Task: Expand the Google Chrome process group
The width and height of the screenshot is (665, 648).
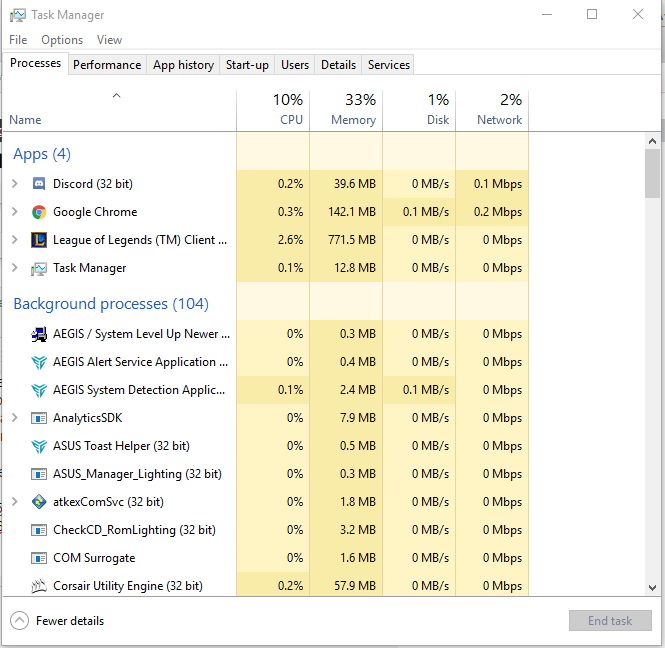Action: pos(15,212)
